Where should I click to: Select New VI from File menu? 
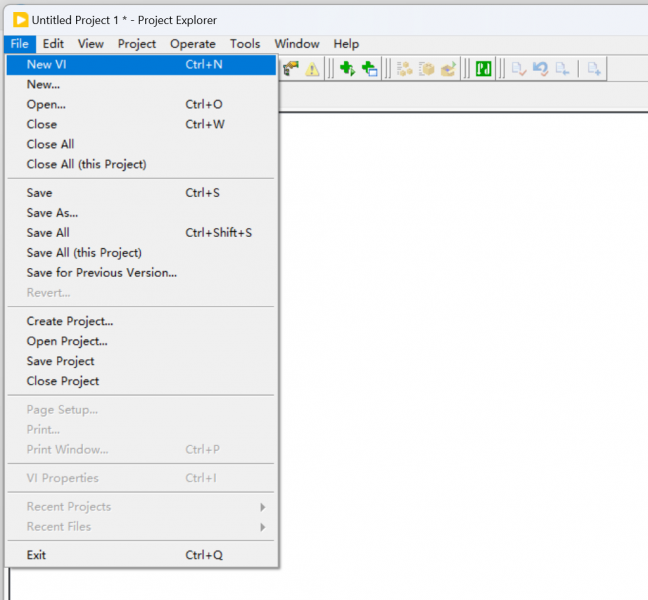[x=141, y=65]
